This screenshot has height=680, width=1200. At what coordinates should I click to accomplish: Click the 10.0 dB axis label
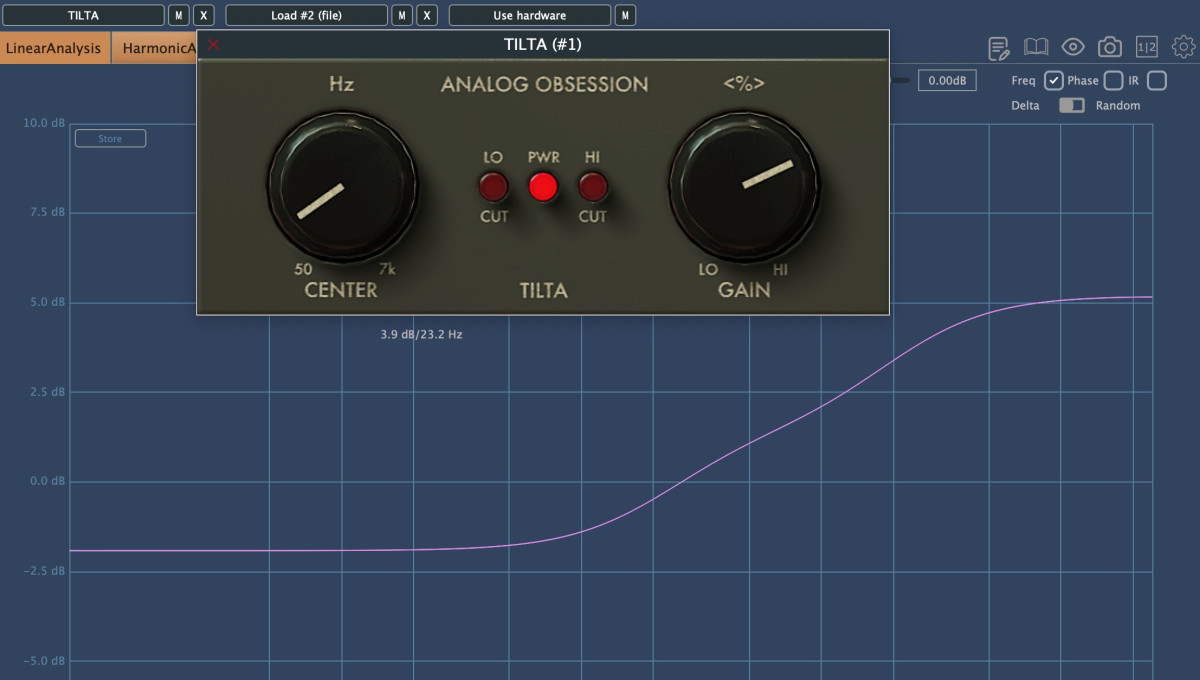(x=45, y=123)
